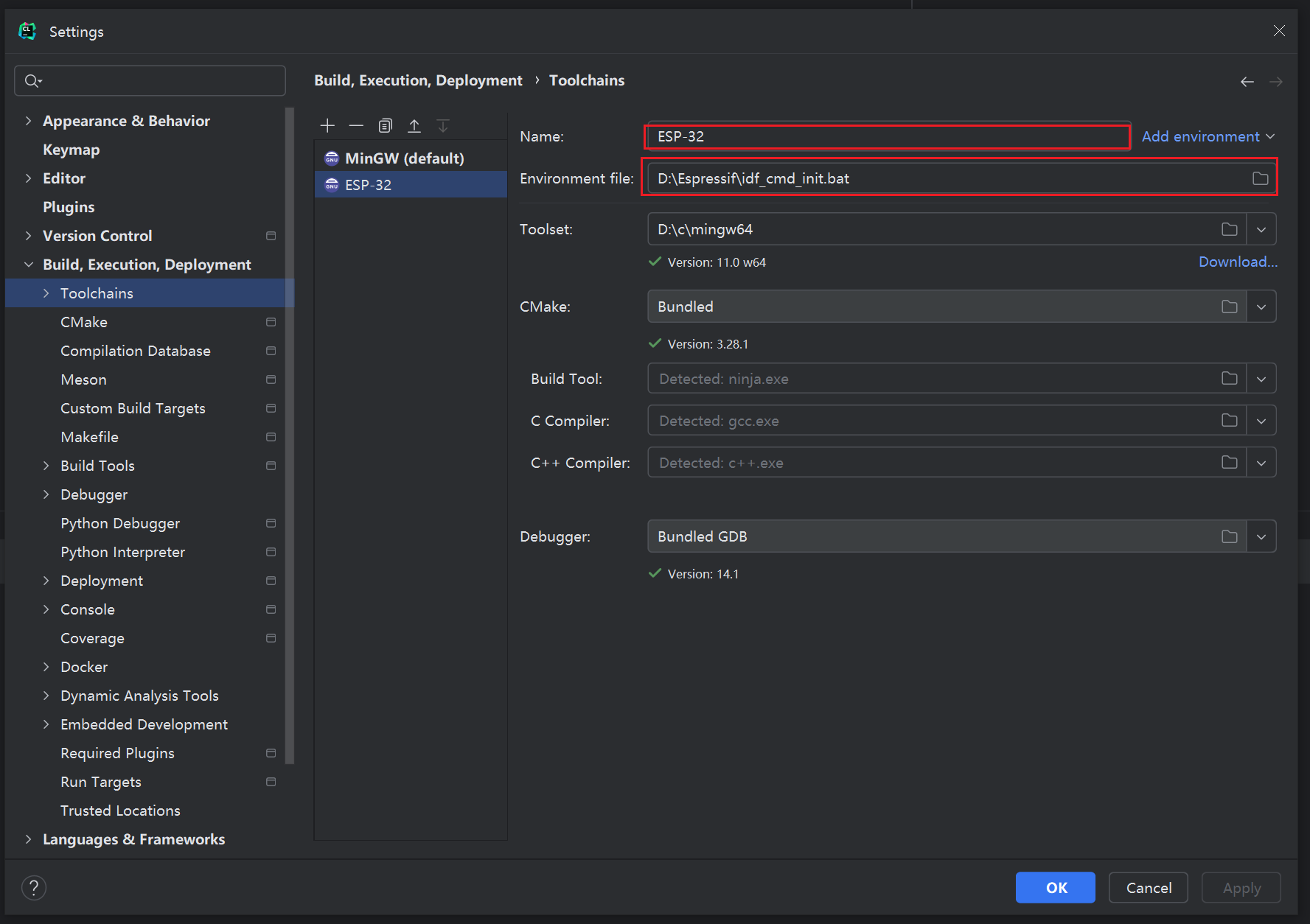Select MinGW (default) toolchain in list
This screenshot has height=924, width=1310.
coord(404,158)
